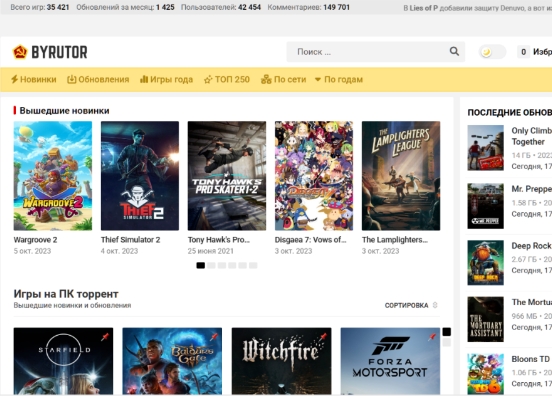Image resolution: width=552 pixels, height=398 pixels.
Task: Open the Starfield game card
Action: point(63,361)
